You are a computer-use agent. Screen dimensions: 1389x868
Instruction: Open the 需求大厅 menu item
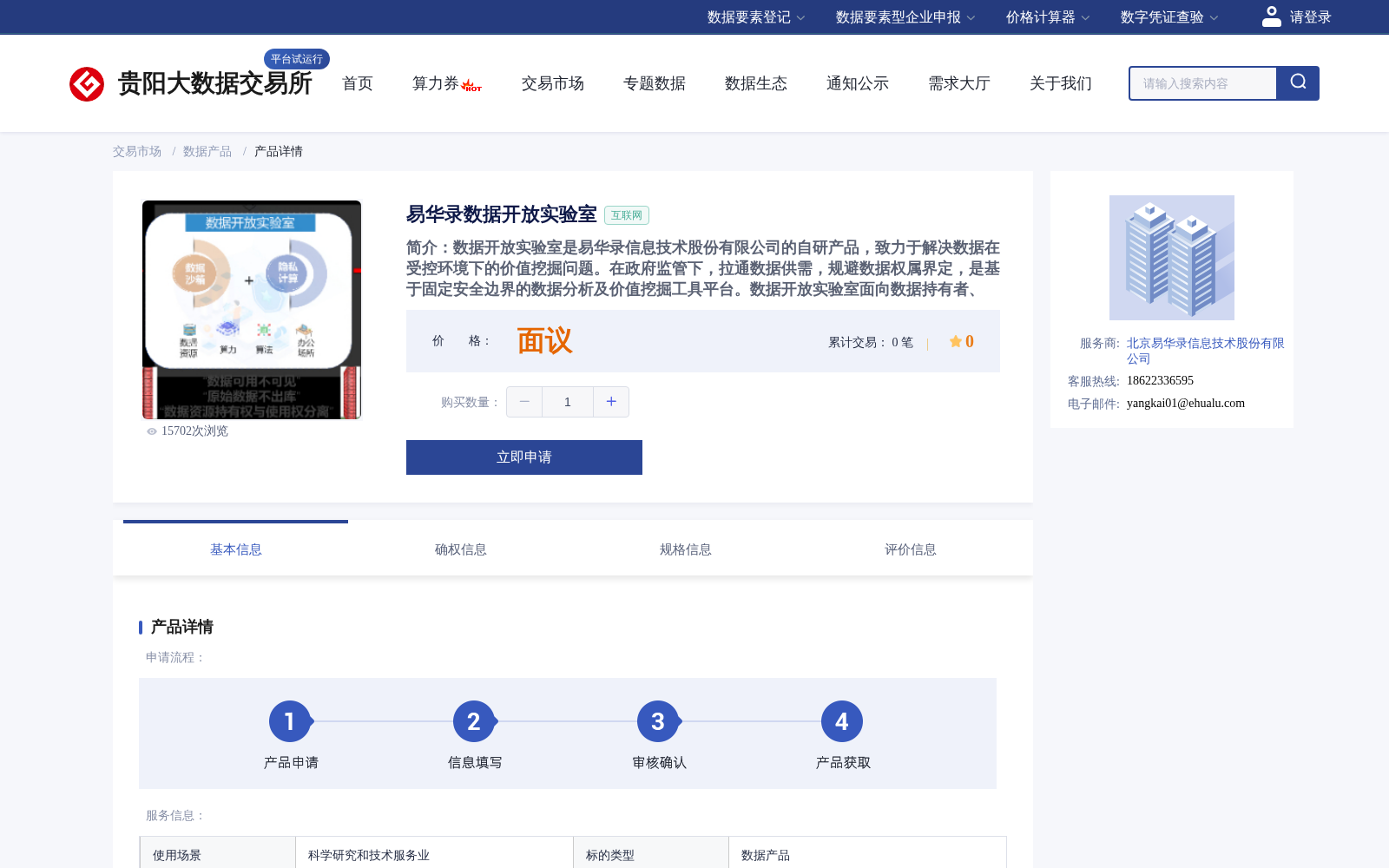coord(959,83)
